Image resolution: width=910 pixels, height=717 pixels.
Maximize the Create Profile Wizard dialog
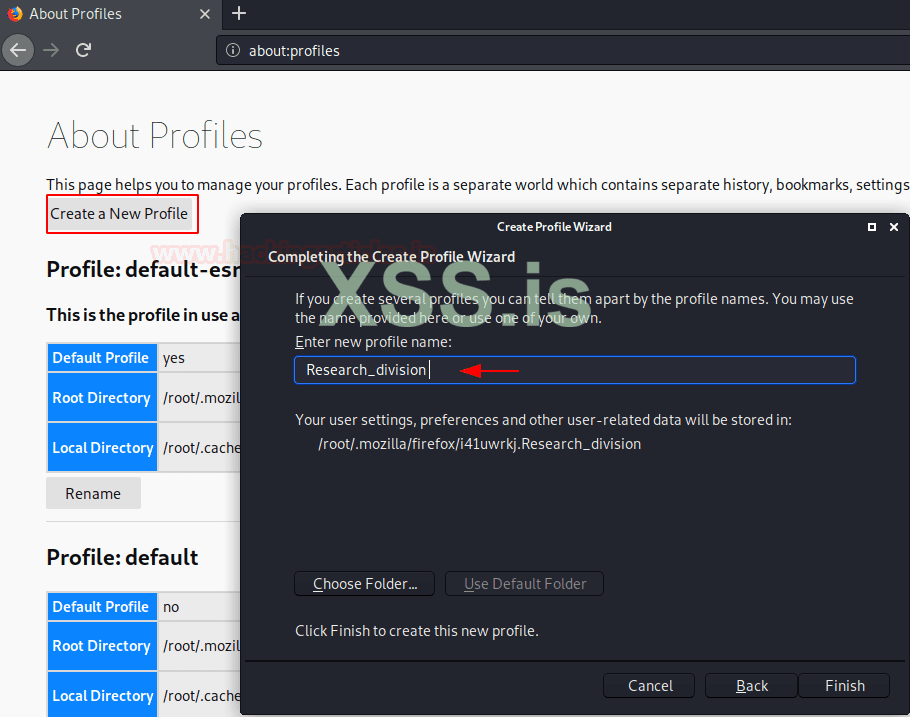872,227
